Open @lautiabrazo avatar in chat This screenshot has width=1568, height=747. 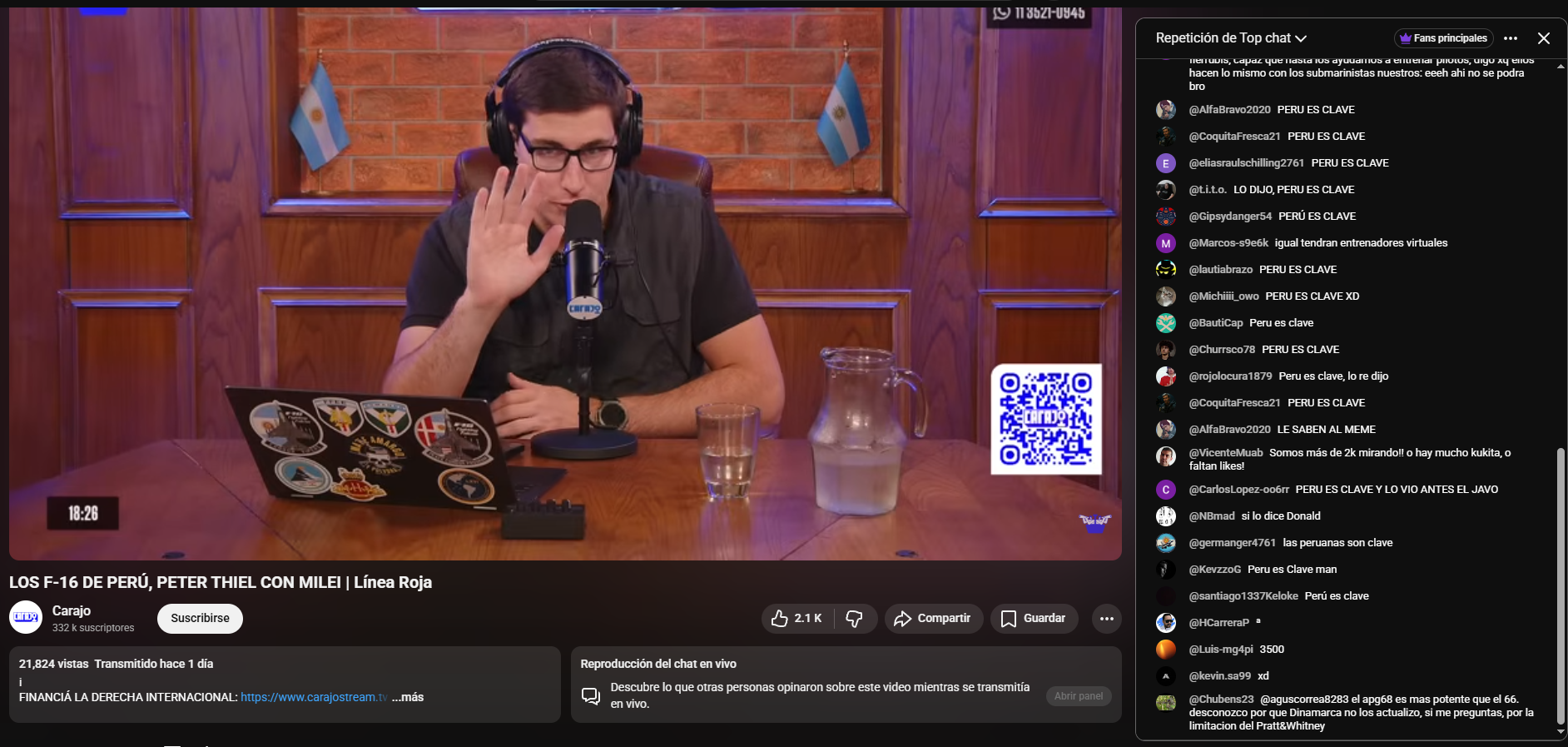coord(1166,270)
